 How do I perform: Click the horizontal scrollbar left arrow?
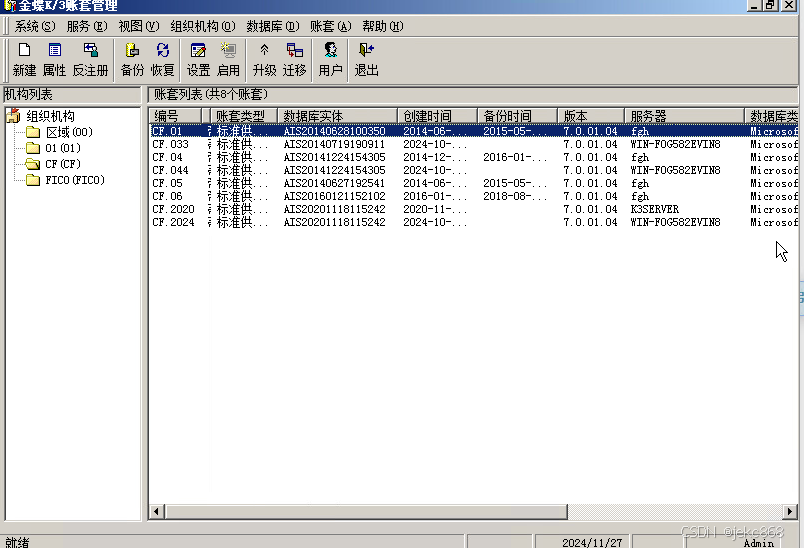(x=157, y=511)
